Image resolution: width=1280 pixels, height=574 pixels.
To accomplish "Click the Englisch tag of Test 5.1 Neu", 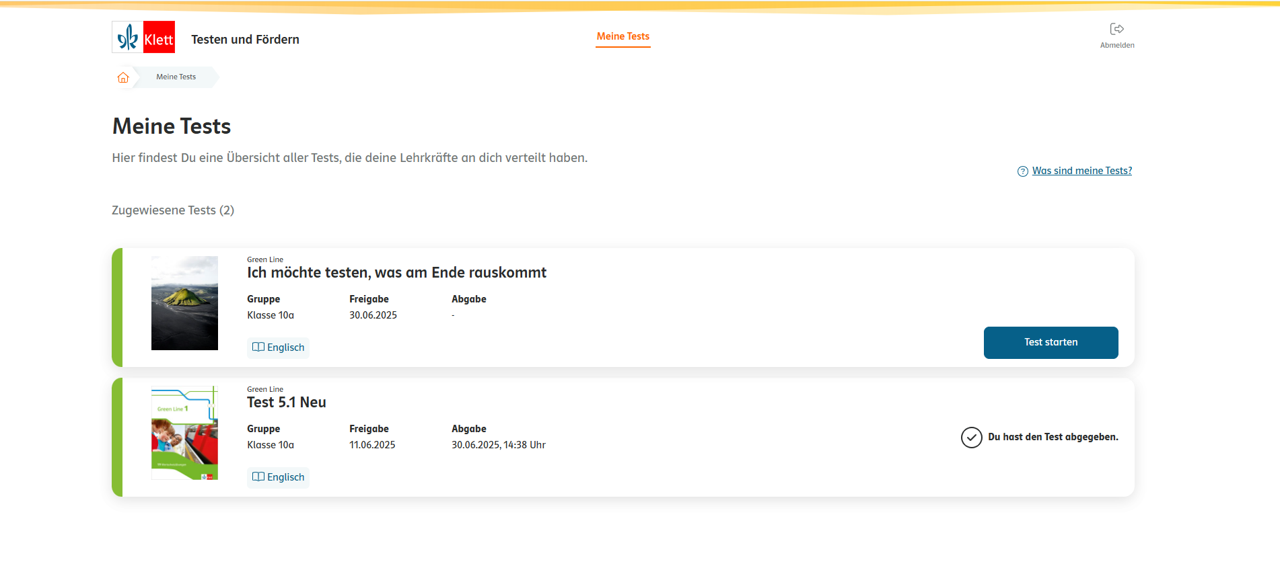I will click(278, 477).
